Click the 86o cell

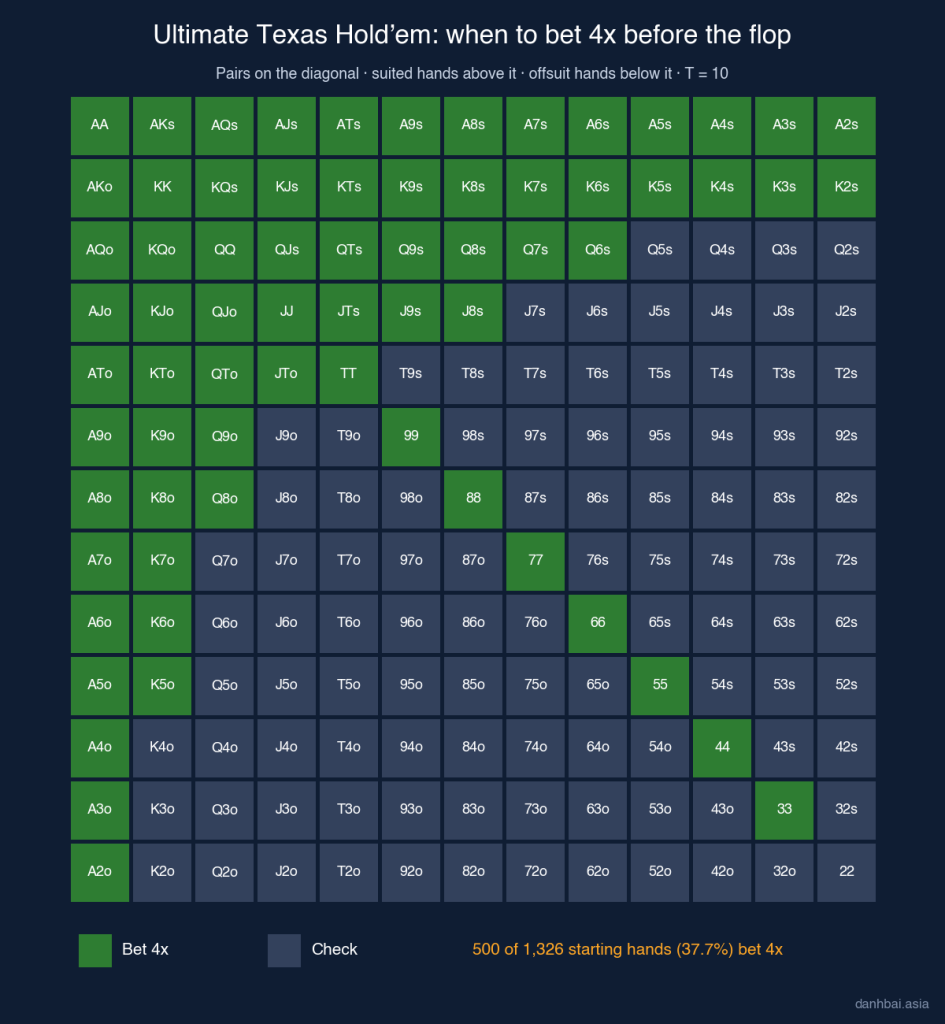473,624
